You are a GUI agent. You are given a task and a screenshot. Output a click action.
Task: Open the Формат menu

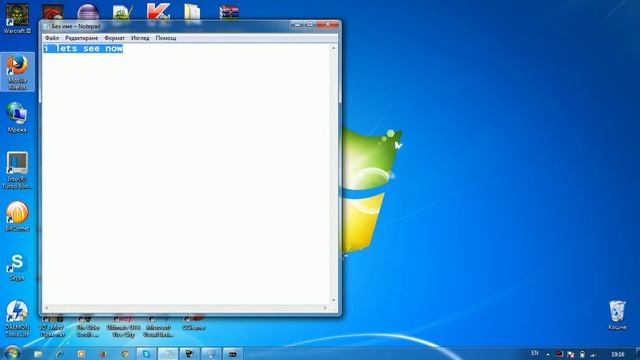(x=114, y=38)
